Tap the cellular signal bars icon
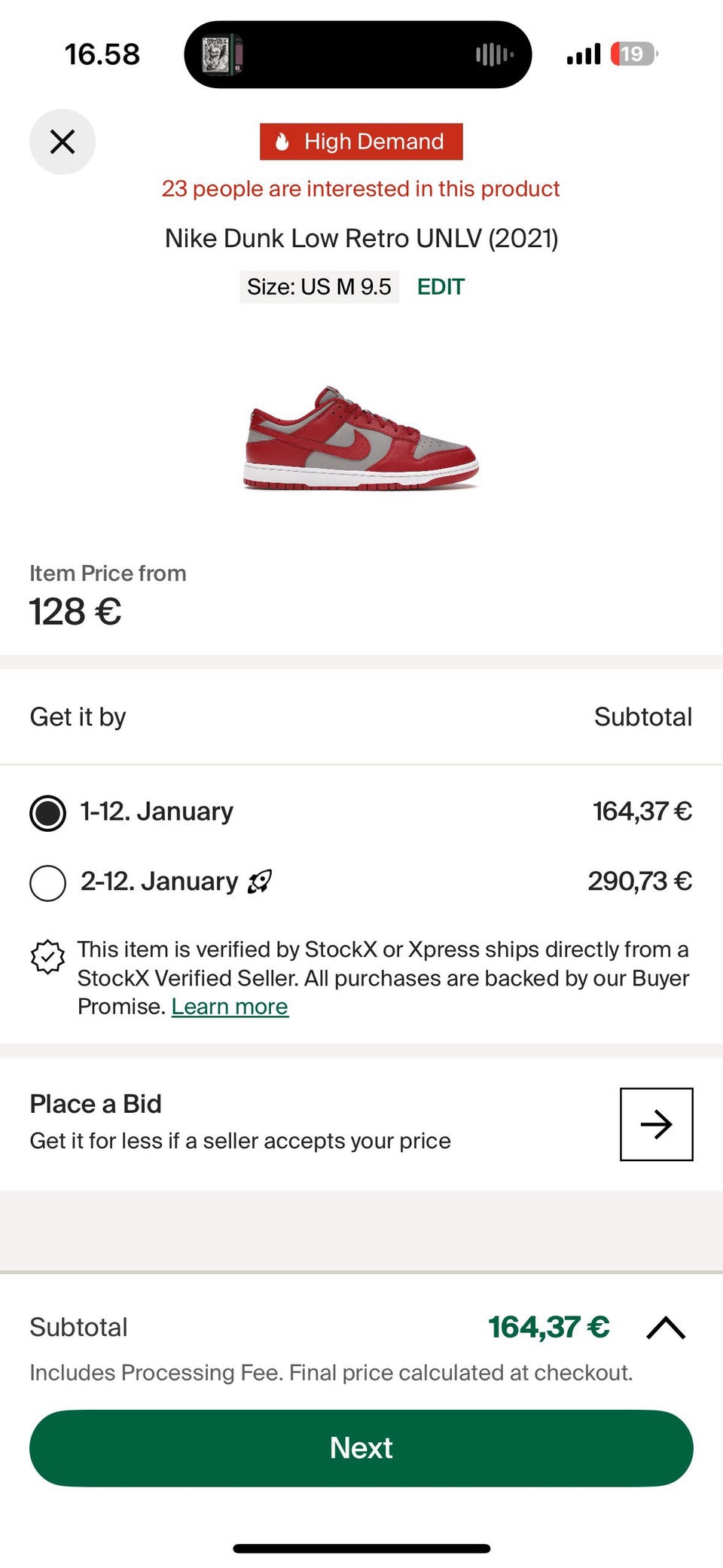This screenshot has width=723, height=1568. pos(584,54)
